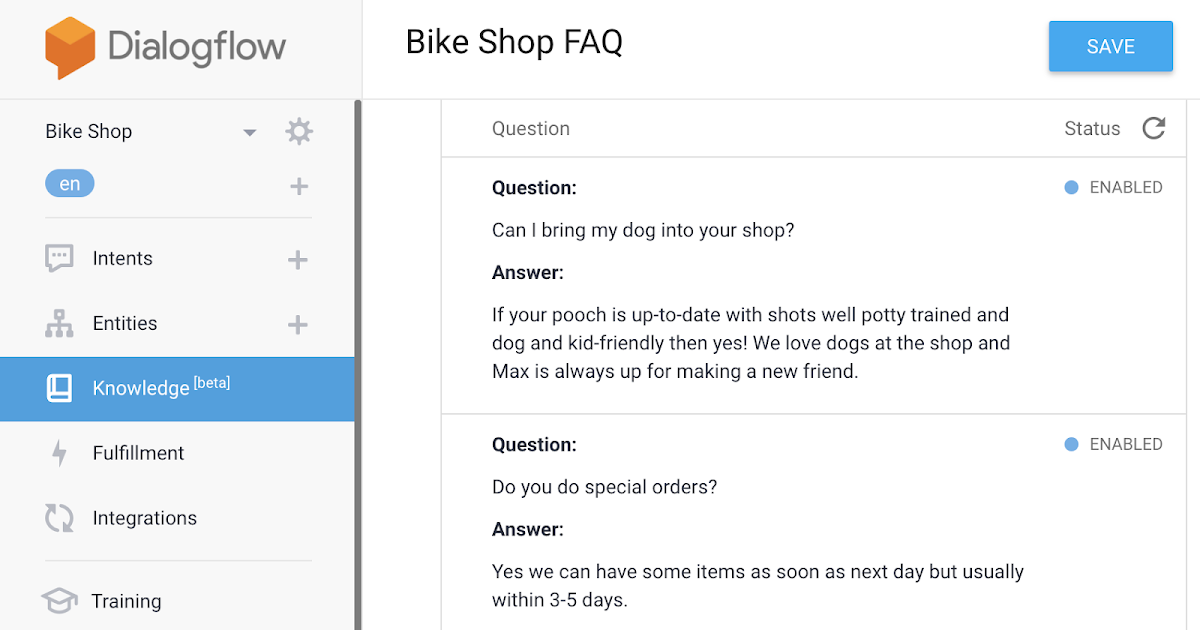Screen dimensions: 1200x630
Task: Click the Integrations sync arrows icon
Action: point(59,518)
